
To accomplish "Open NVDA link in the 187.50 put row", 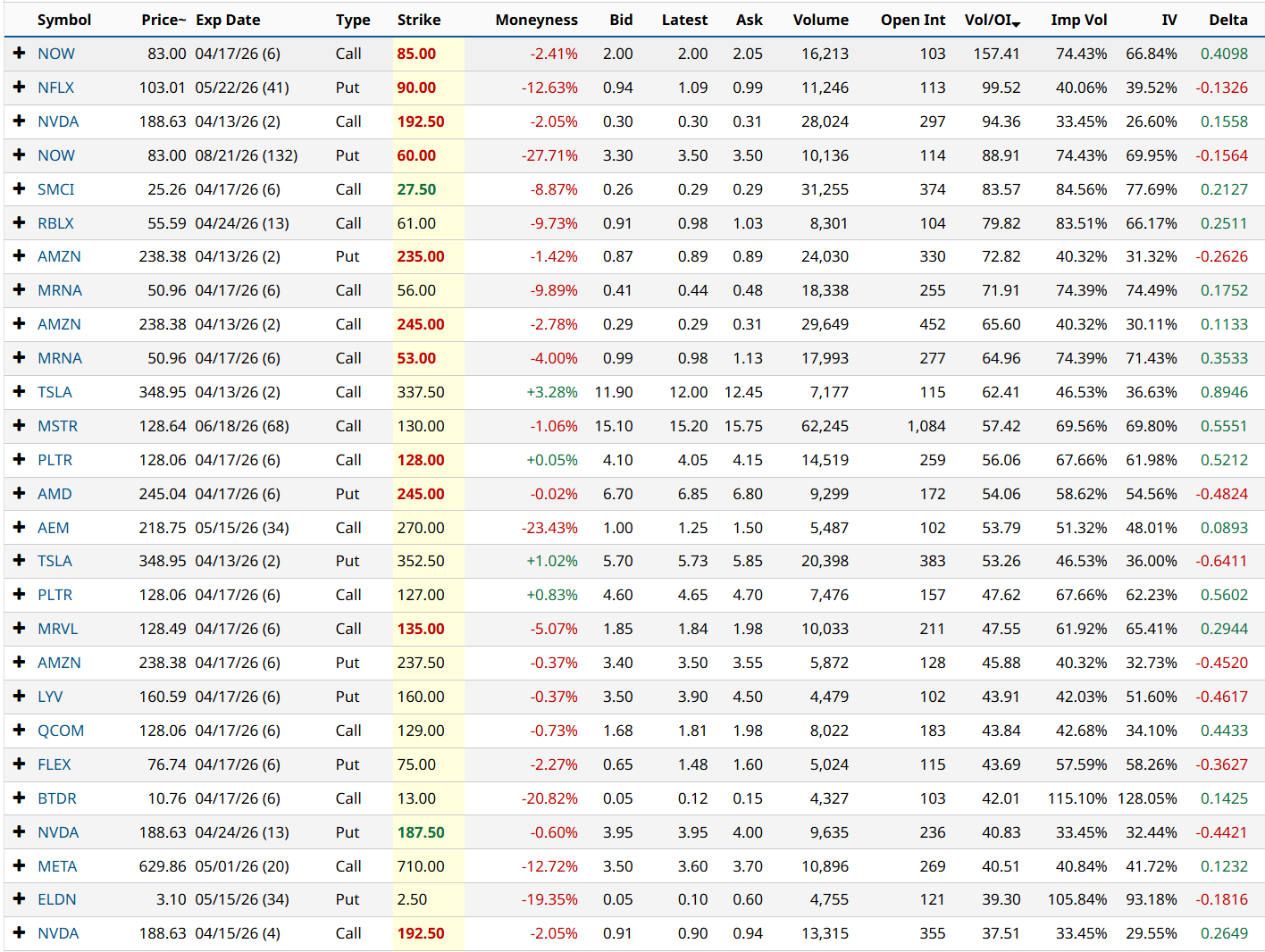I will [x=58, y=832].
